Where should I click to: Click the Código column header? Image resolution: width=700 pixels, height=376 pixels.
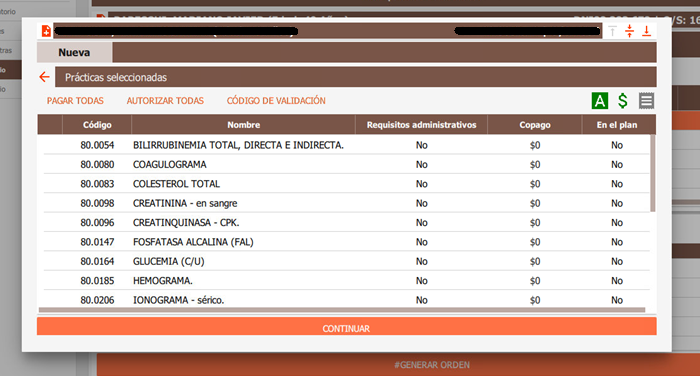[x=97, y=125]
